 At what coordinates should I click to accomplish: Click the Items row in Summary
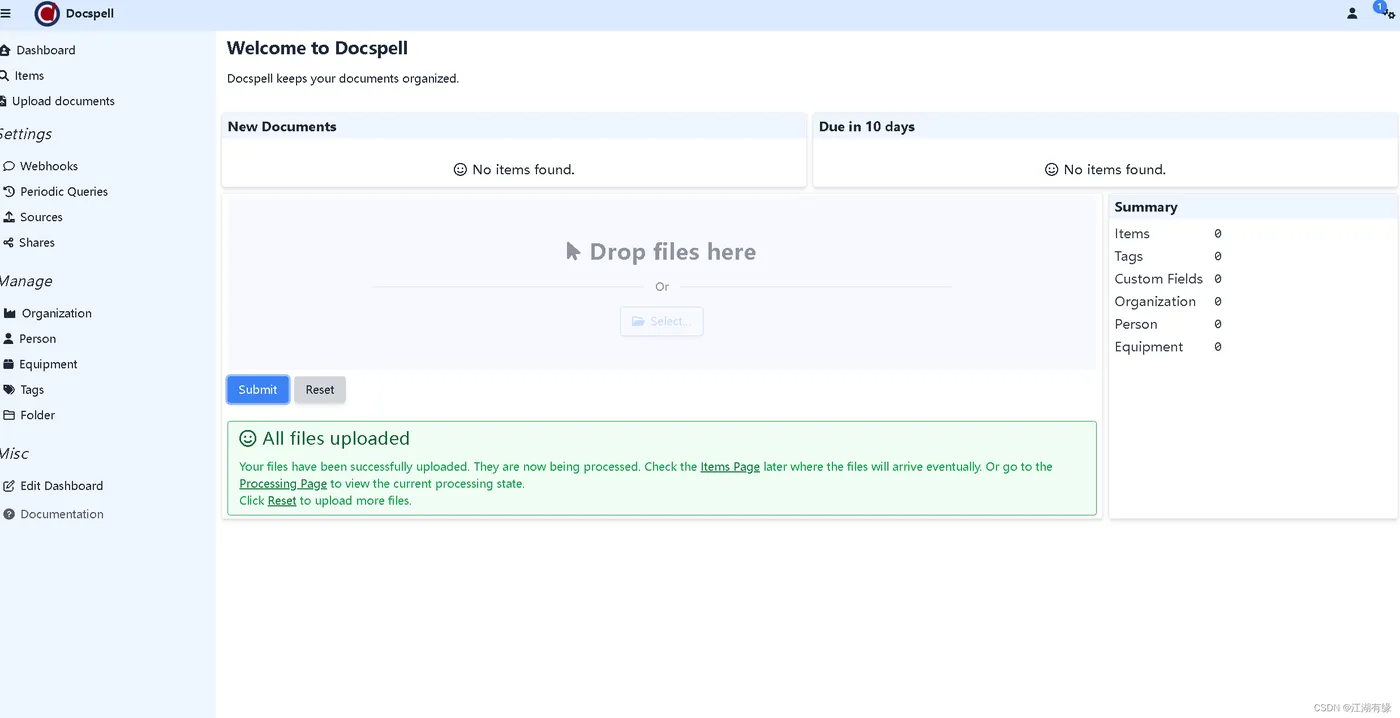tap(1168, 234)
